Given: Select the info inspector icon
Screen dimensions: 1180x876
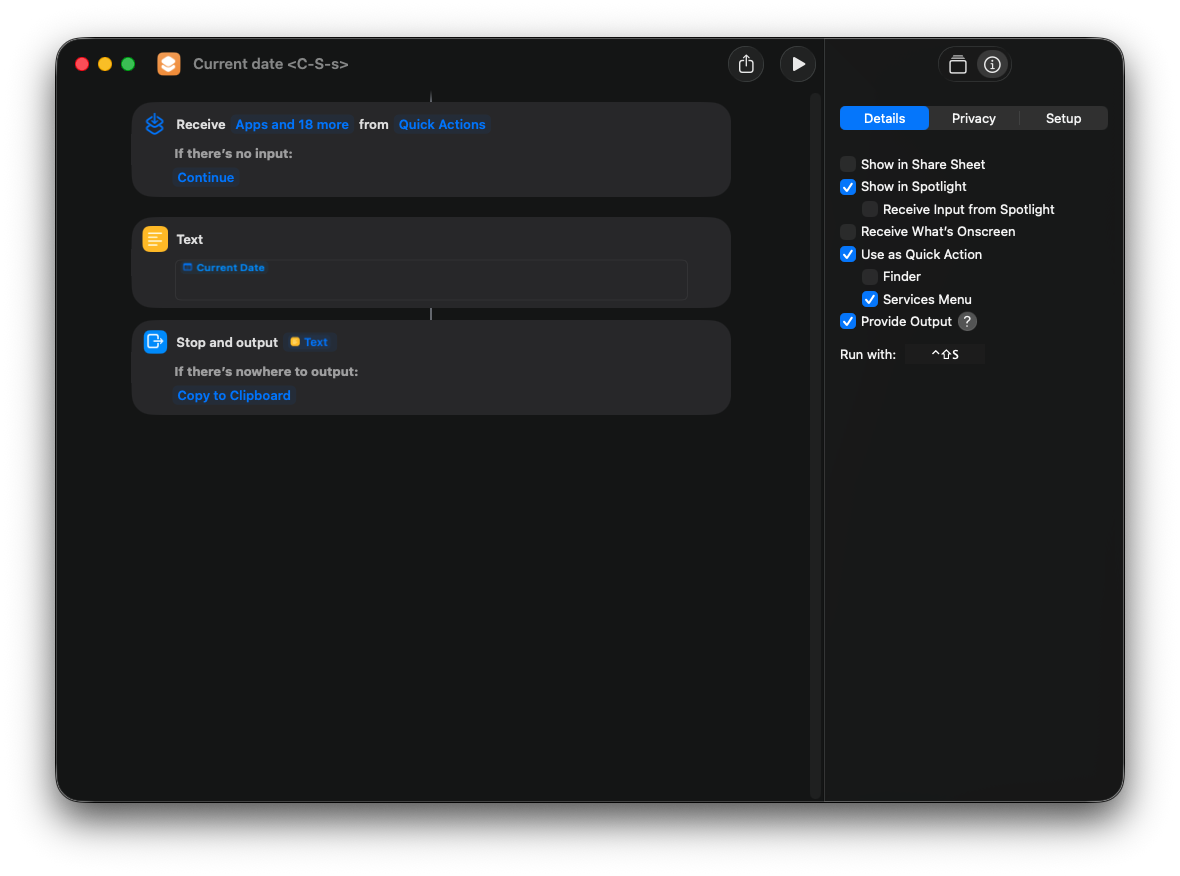Looking at the screenshot, I should [992, 63].
